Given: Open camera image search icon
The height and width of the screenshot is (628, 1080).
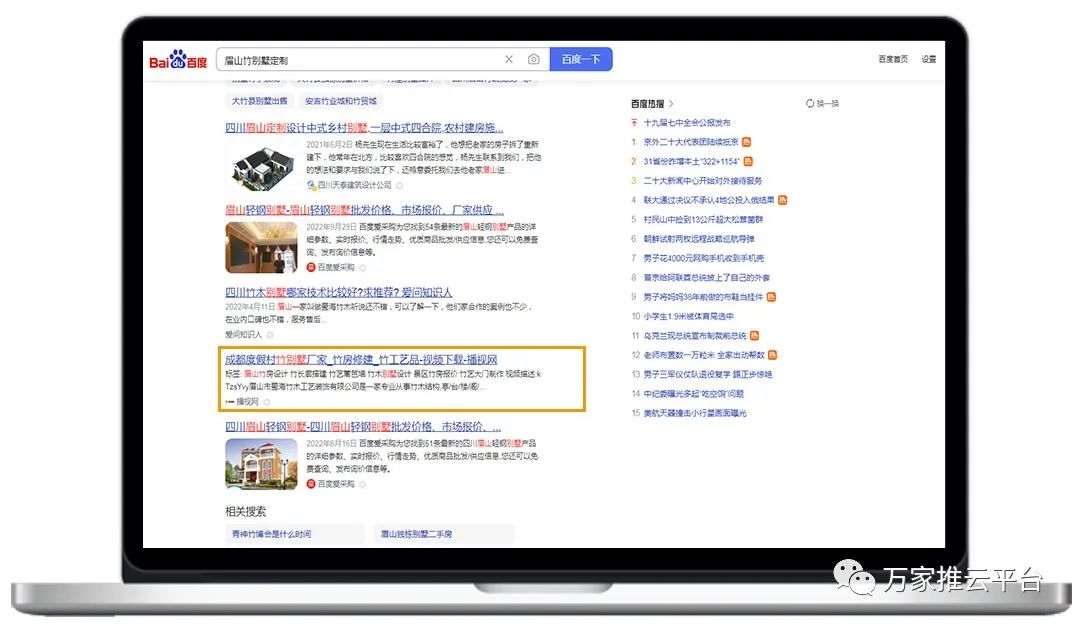Looking at the screenshot, I should (x=534, y=60).
